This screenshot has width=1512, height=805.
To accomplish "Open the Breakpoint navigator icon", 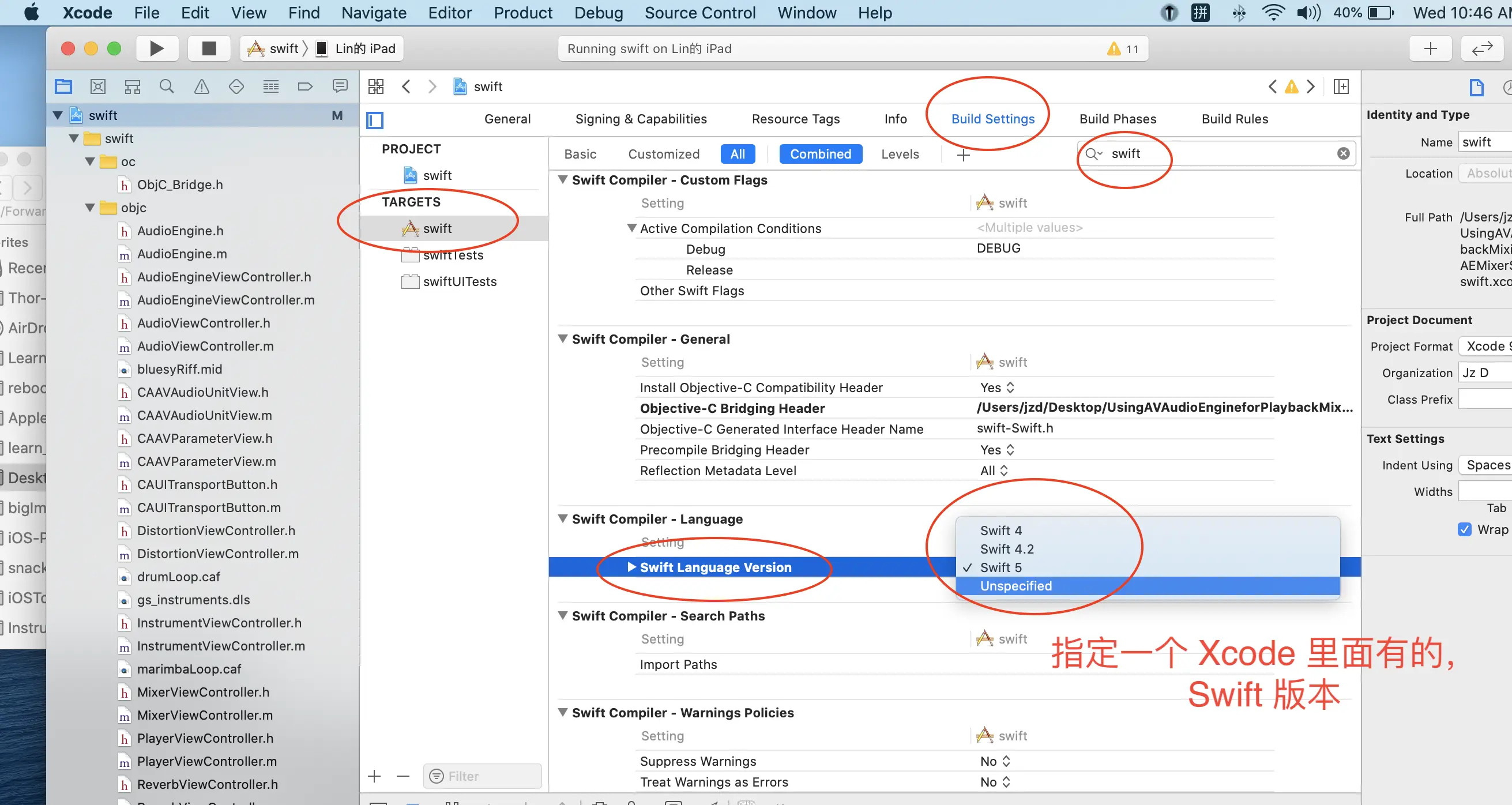I will point(305,87).
